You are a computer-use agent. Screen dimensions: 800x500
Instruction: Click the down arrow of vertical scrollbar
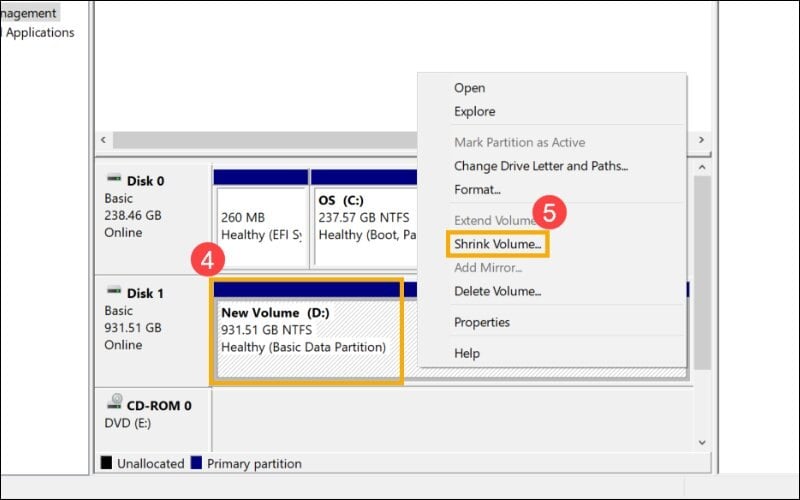coord(702,441)
